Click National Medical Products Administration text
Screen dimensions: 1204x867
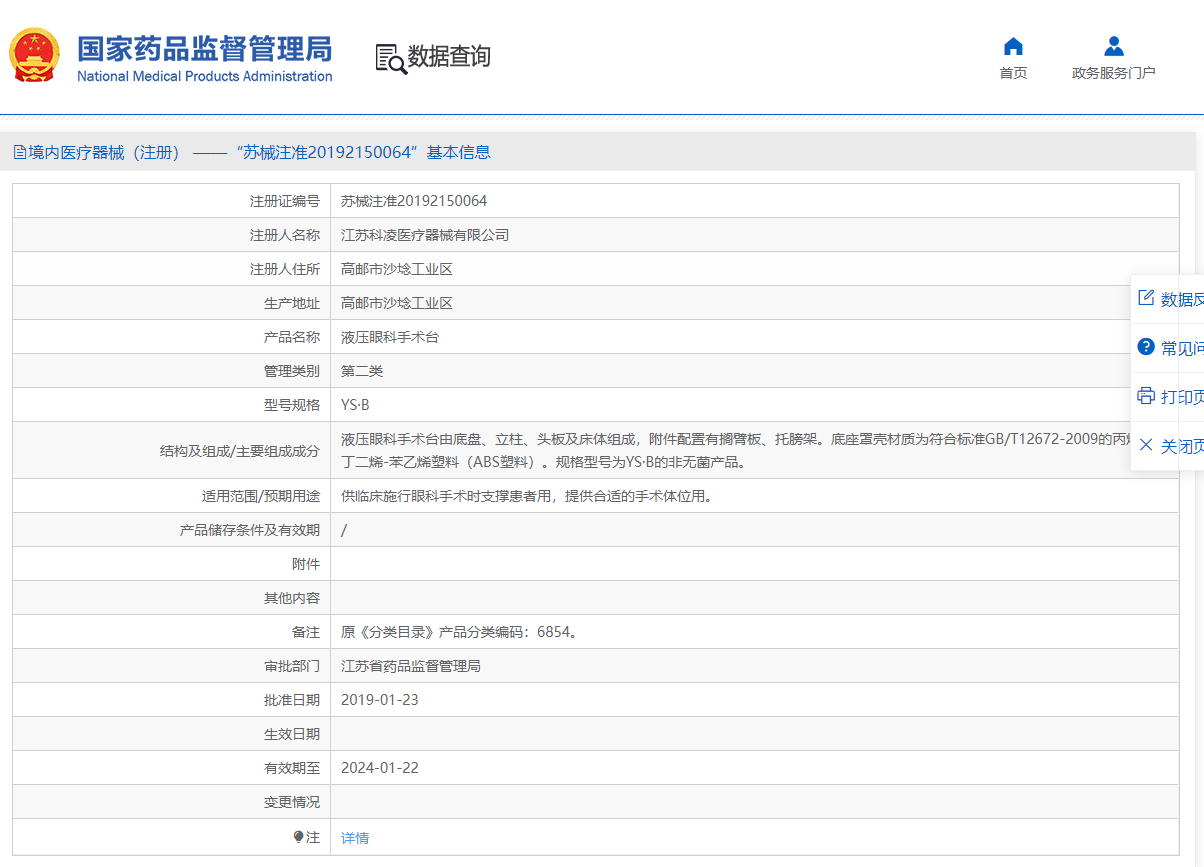[x=204, y=76]
